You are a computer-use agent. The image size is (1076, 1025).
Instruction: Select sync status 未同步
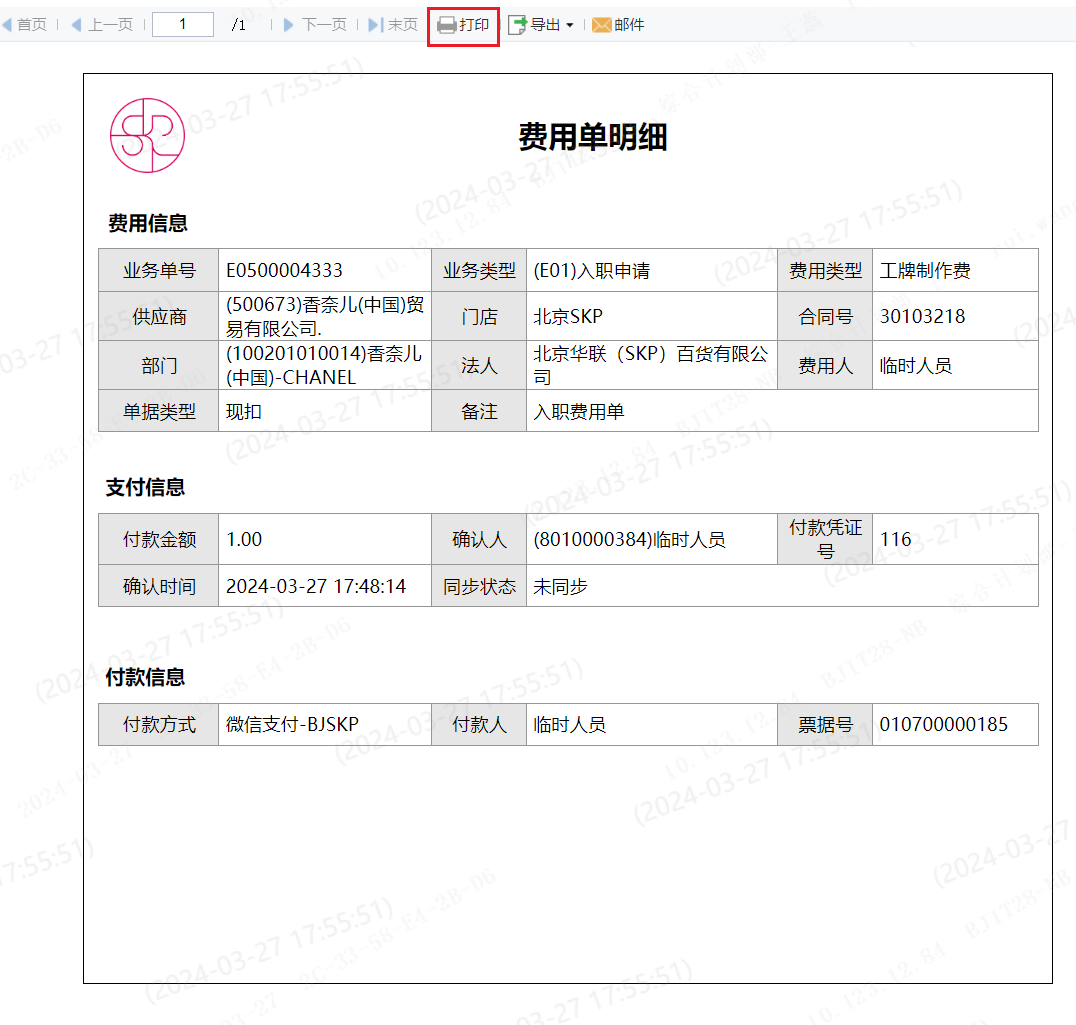coord(561,587)
